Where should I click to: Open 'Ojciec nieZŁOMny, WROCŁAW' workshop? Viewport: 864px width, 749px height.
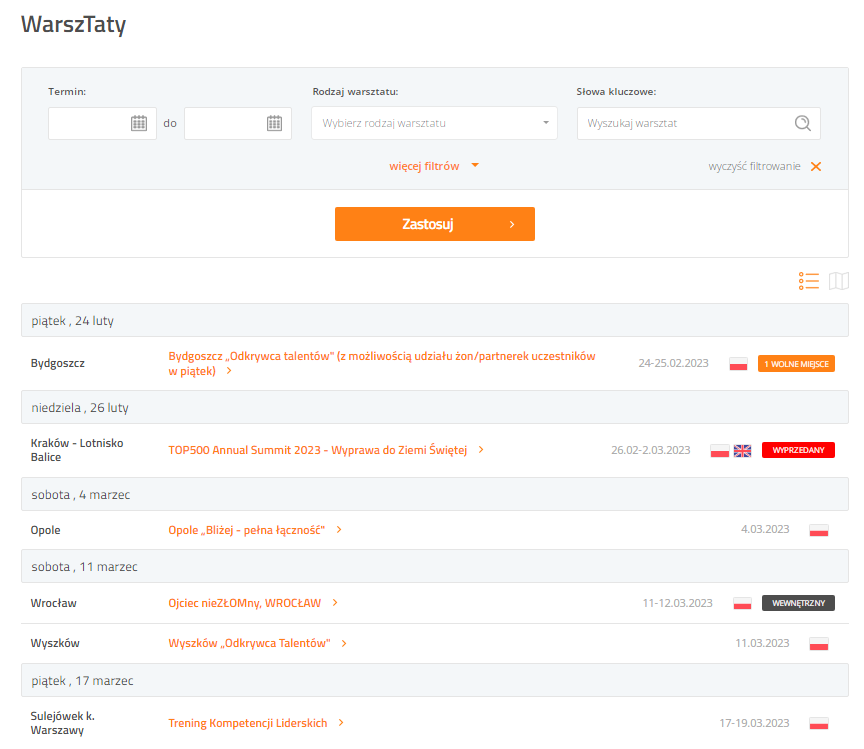(x=245, y=603)
